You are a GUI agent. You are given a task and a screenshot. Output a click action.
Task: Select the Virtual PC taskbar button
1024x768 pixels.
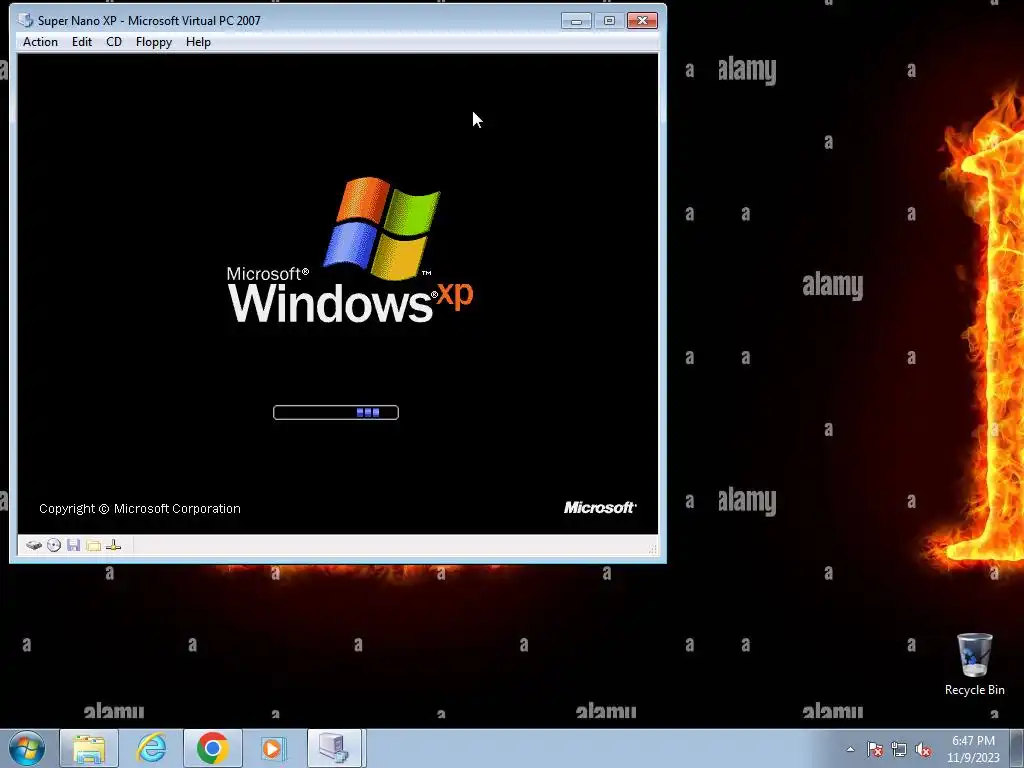point(334,748)
